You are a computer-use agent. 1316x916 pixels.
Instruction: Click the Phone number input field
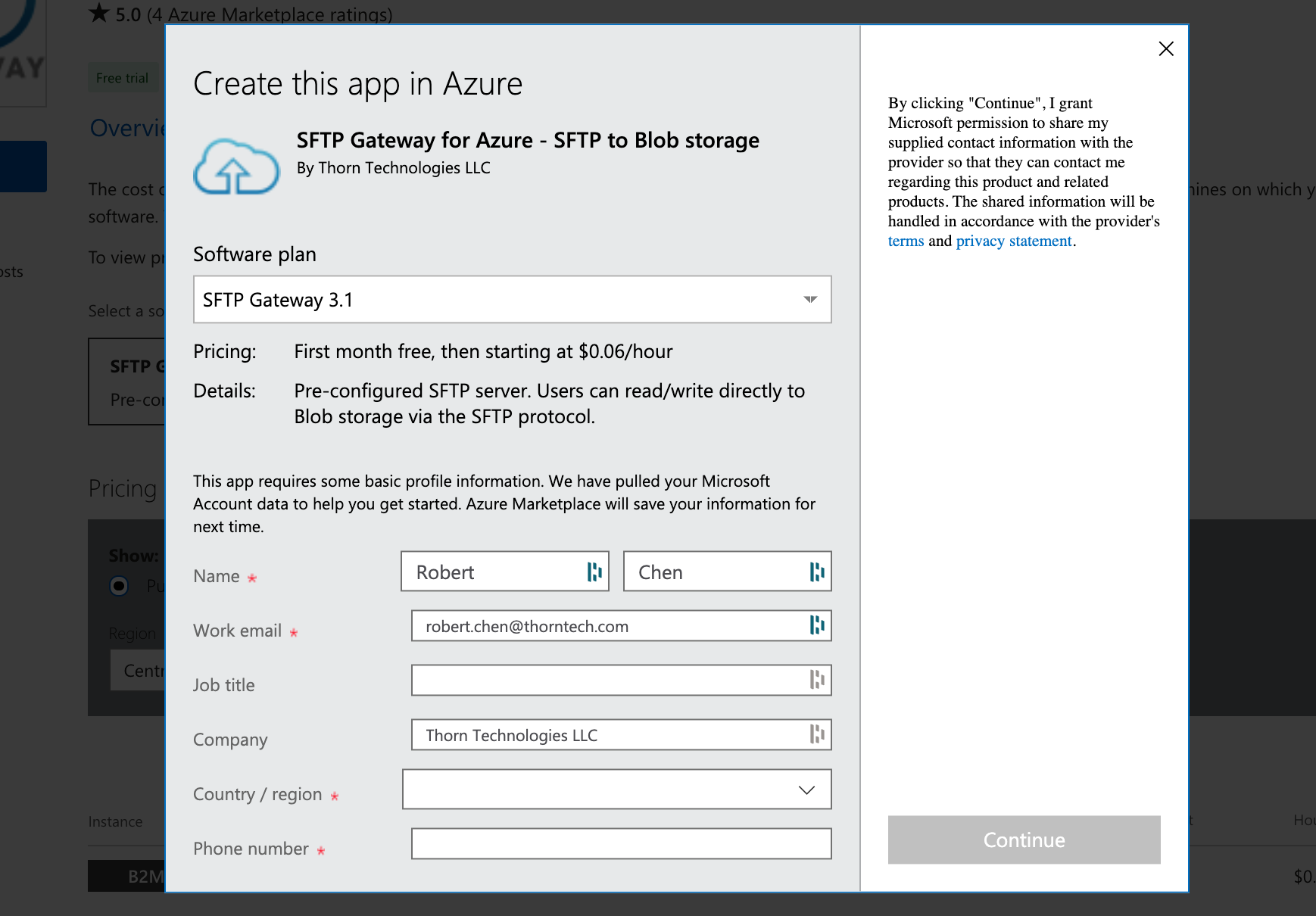click(x=622, y=844)
